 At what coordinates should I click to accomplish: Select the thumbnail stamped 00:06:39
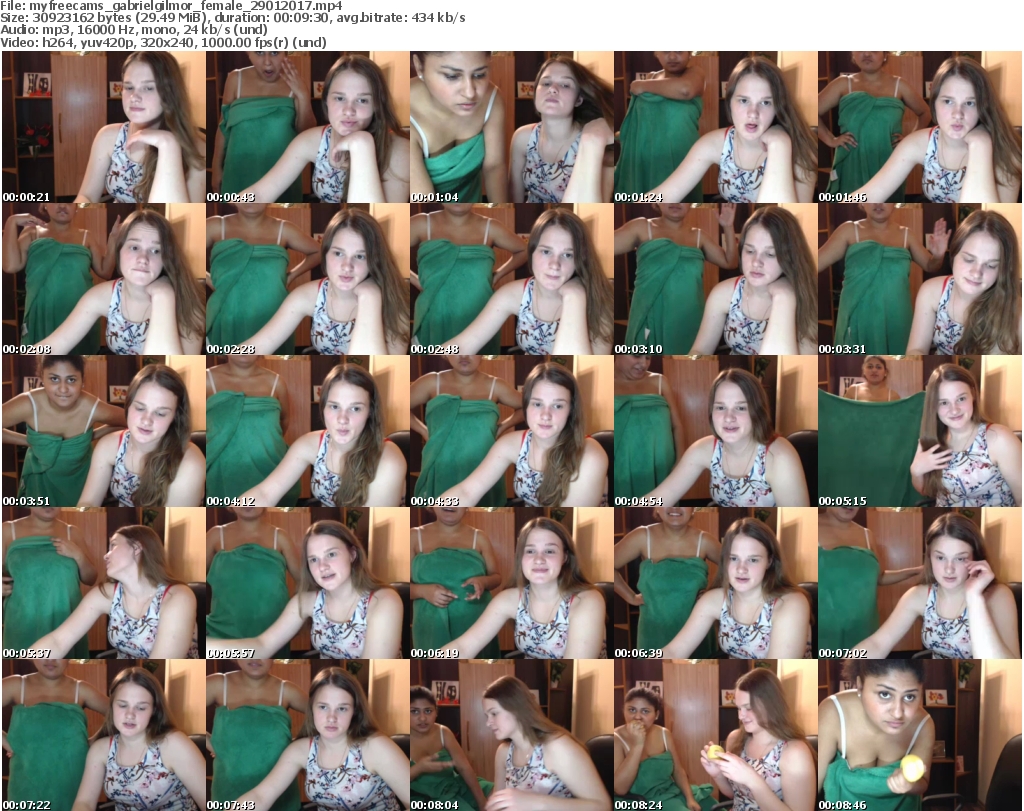click(x=716, y=583)
